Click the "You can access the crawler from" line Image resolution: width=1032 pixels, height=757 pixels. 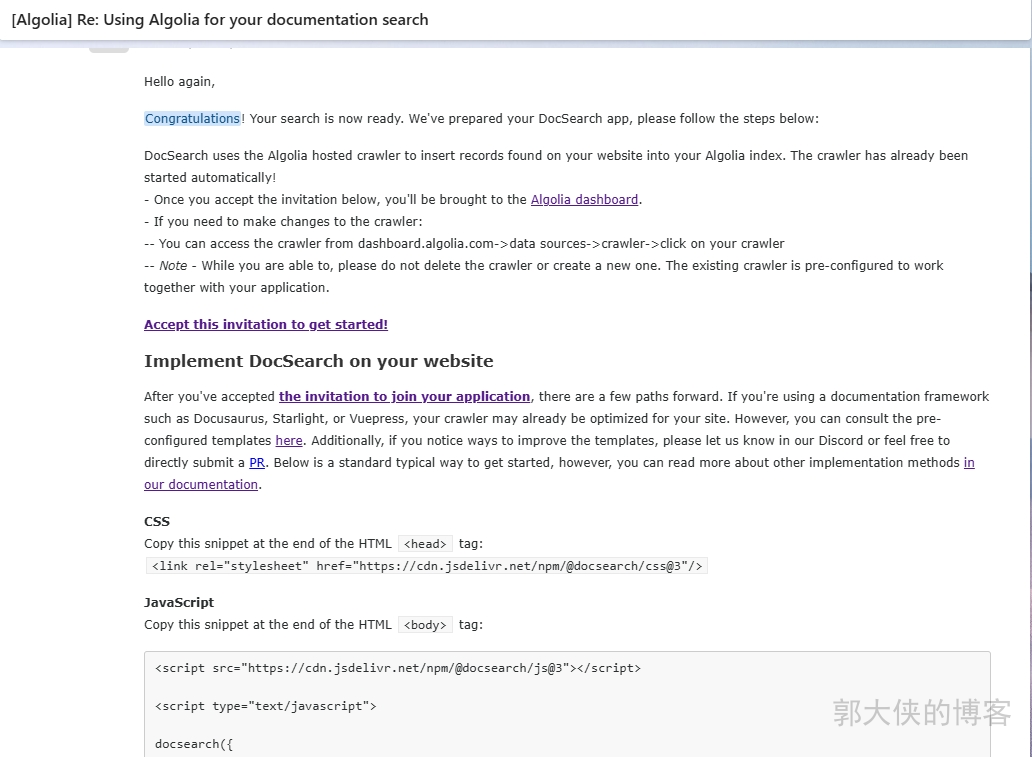pyautogui.click(x=464, y=244)
